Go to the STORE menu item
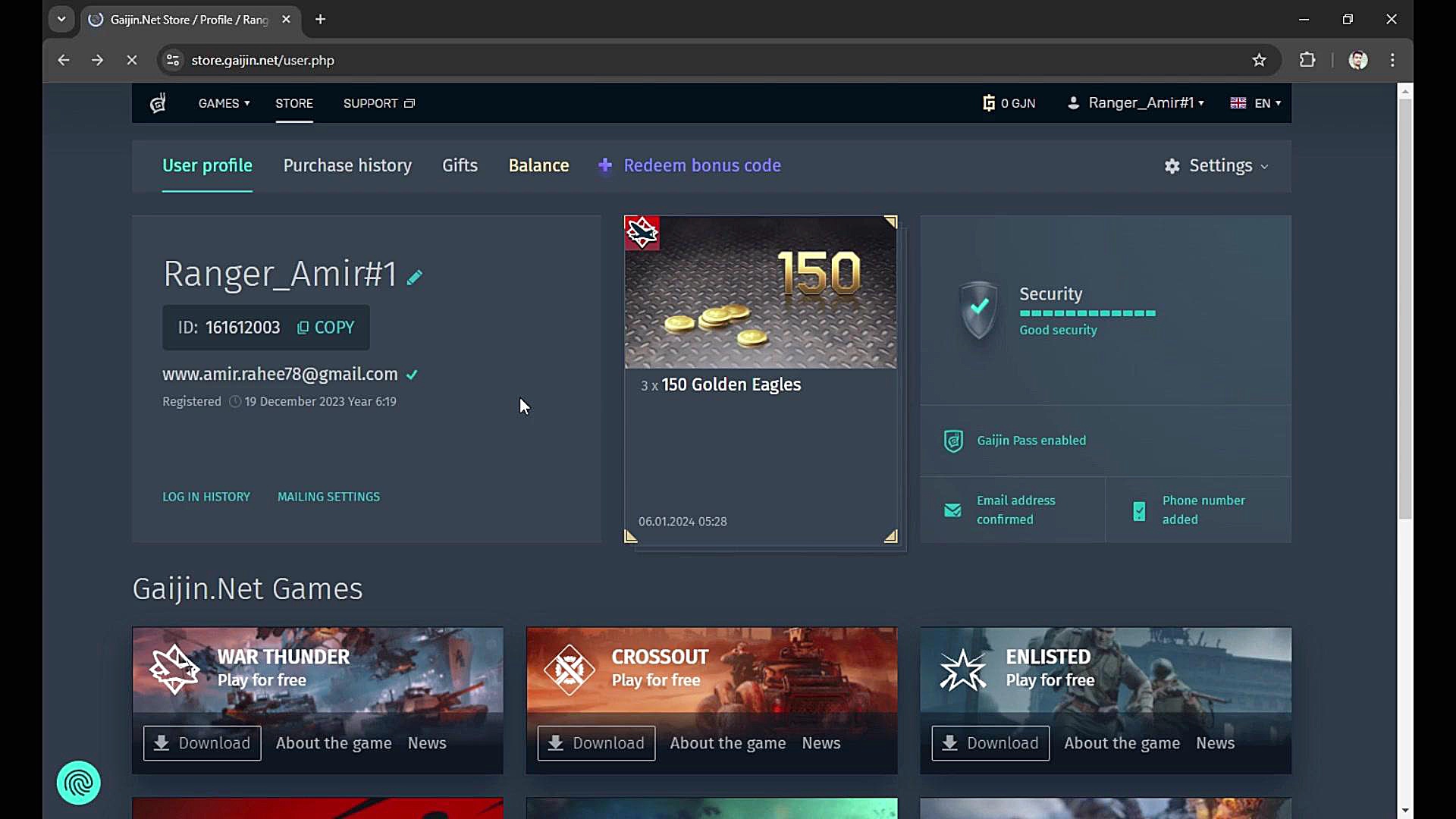The image size is (1456, 819). tap(294, 103)
